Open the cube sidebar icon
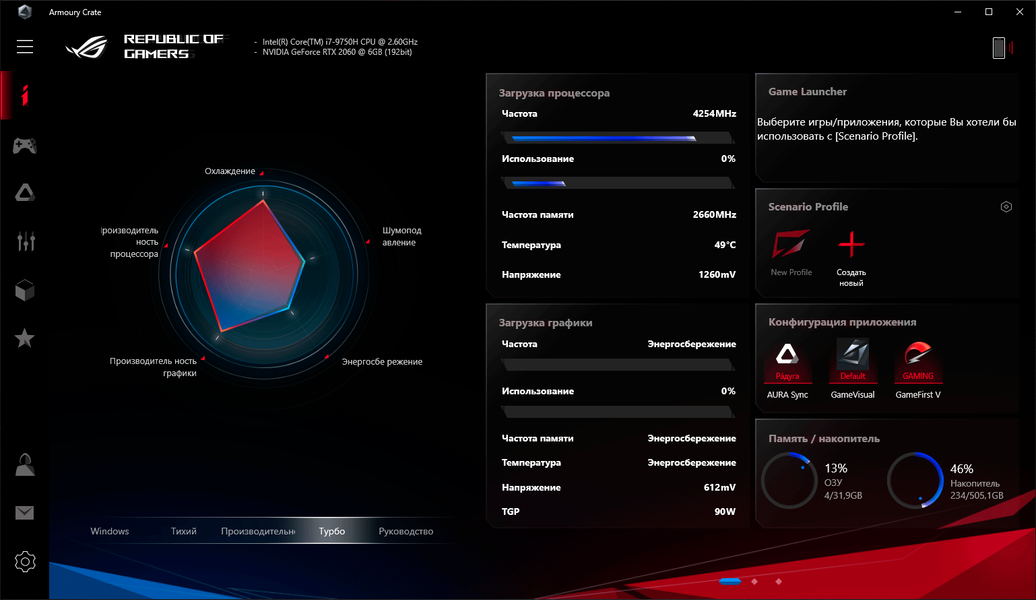 click(25, 290)
